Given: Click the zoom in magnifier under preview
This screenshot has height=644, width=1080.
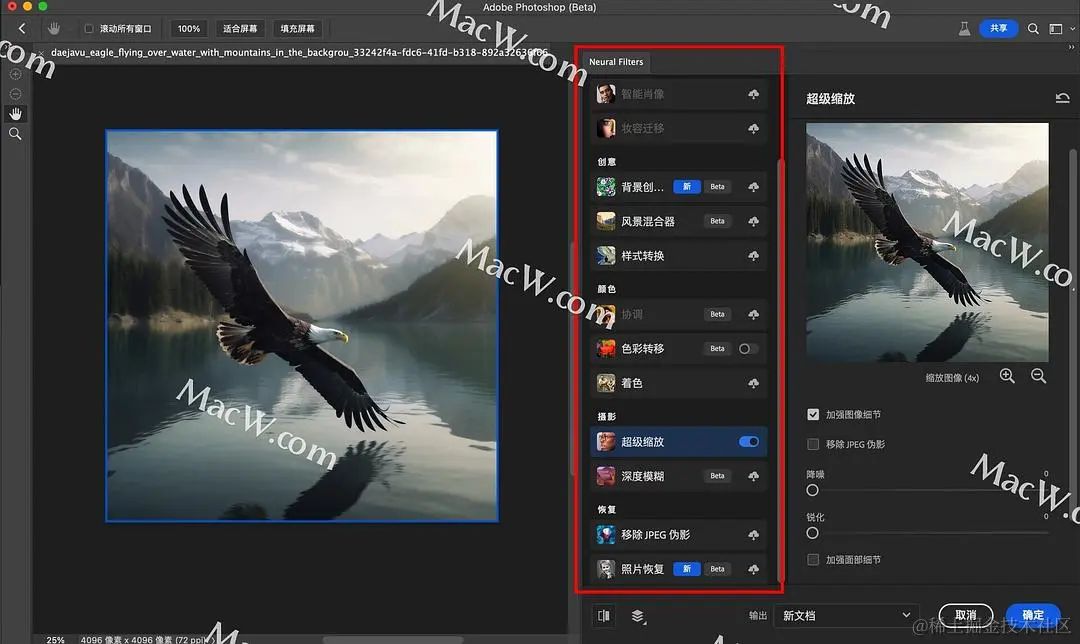Looking at the screenshot, I should (1007, 376).
